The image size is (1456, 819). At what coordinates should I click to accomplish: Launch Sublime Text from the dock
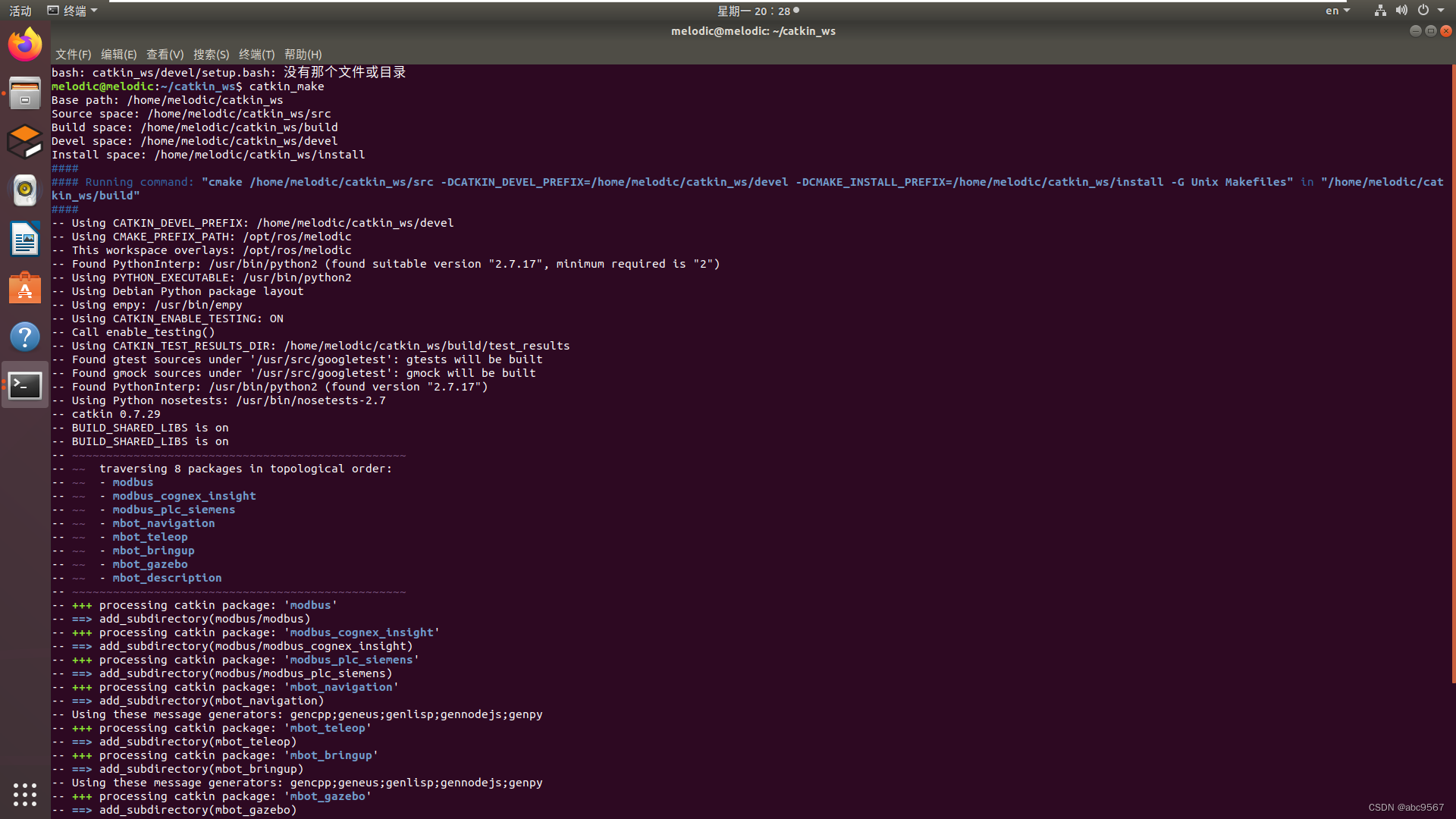pyautogui.click(x=25, y=142)
